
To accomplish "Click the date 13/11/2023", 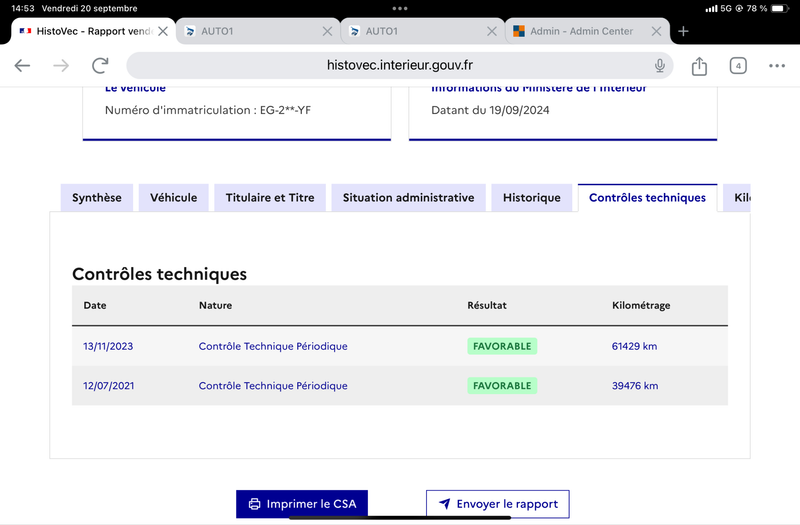I will coord(108,346).
